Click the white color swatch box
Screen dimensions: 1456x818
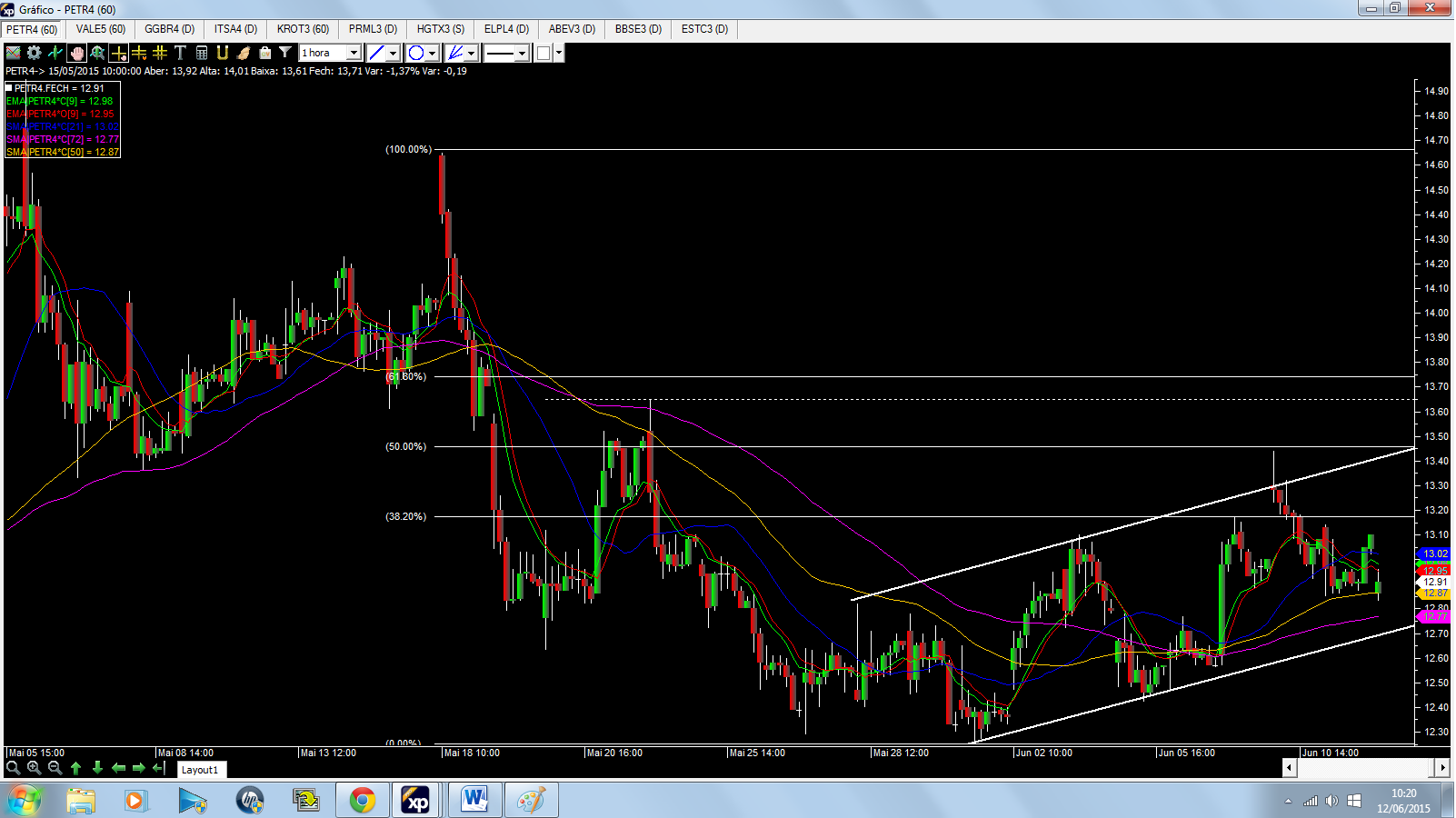[x=544, y=53]
